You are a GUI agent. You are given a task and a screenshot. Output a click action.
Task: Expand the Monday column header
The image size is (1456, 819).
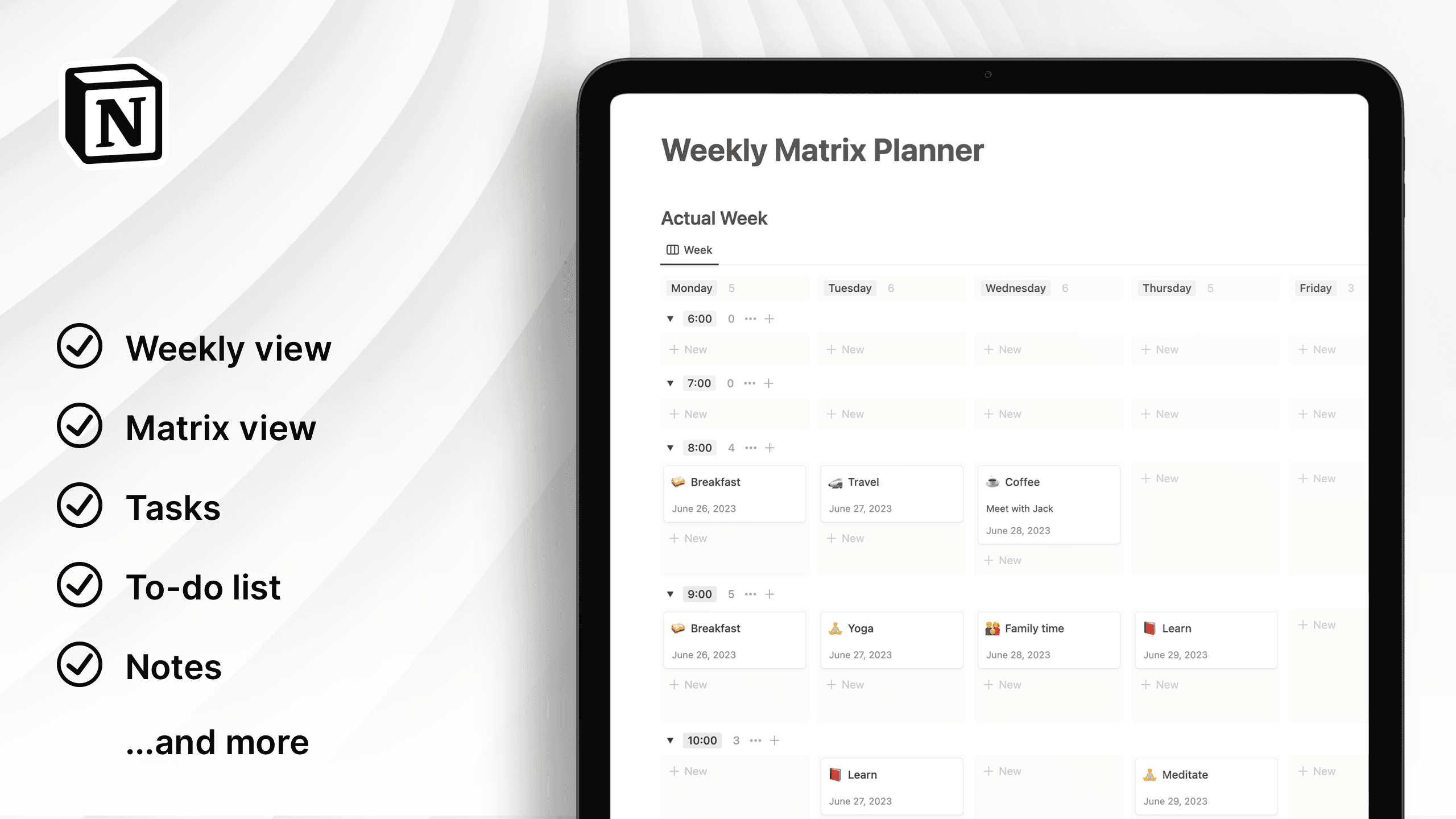pyautogui.click(x=693, y=288)
